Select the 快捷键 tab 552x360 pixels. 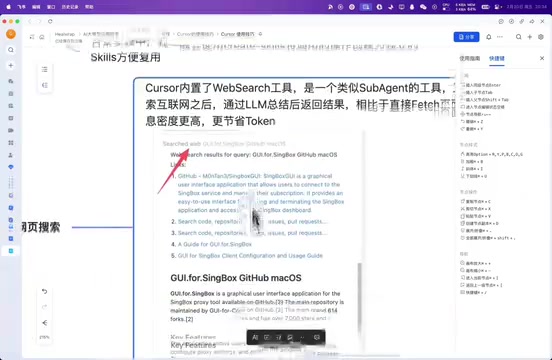497,58
